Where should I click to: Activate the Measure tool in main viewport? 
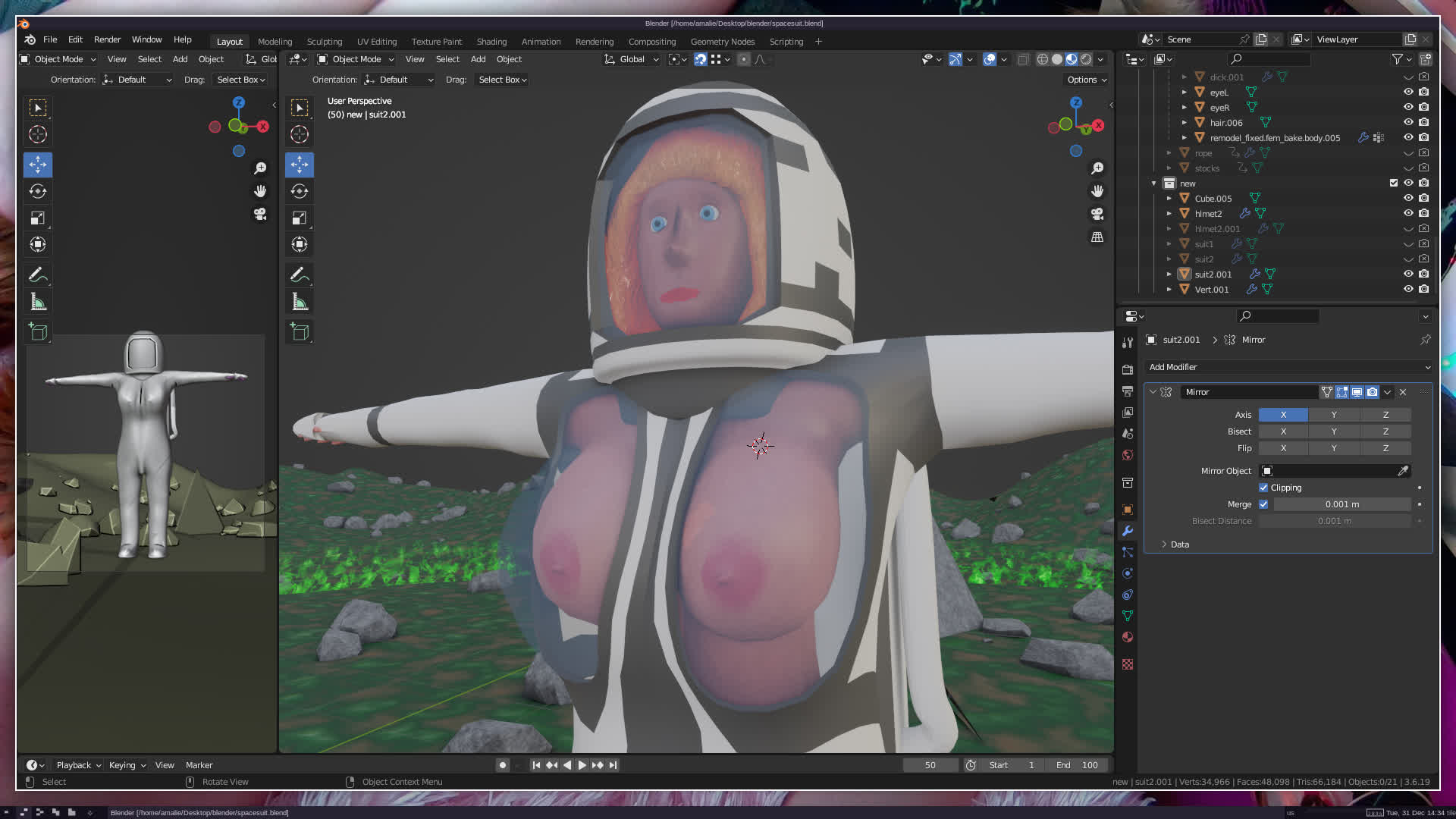pyautogui.click(x=300, y=303)
